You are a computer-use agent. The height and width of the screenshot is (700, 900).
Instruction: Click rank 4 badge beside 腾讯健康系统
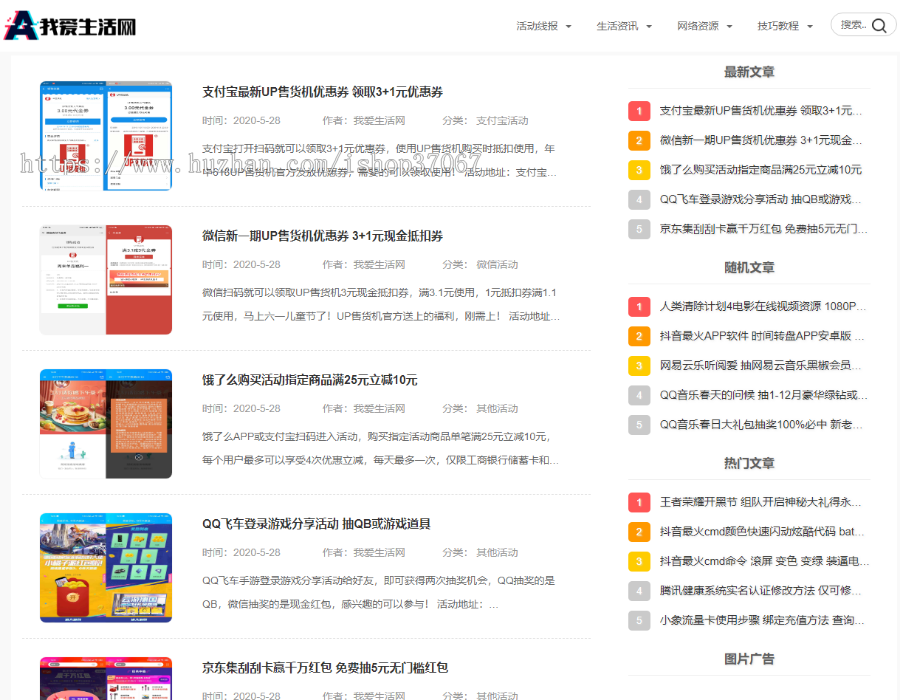tap(639, 591)
